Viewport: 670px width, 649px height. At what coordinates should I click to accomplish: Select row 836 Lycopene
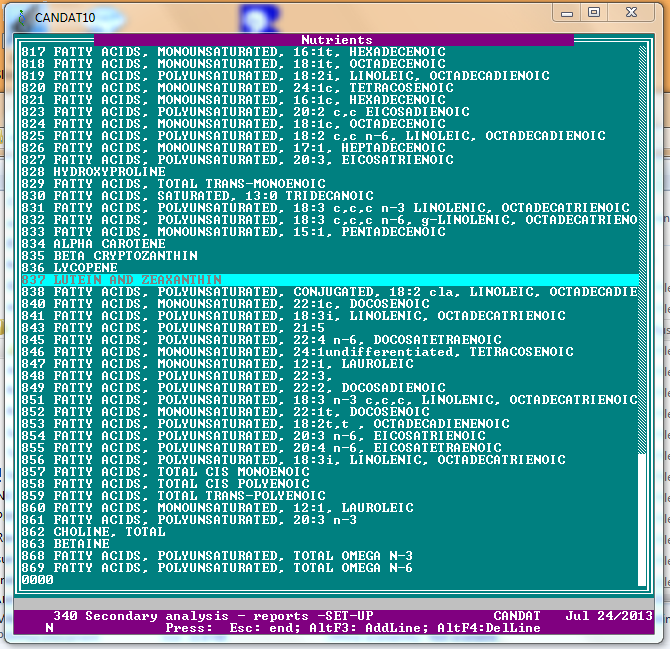(x=69, y=268)
